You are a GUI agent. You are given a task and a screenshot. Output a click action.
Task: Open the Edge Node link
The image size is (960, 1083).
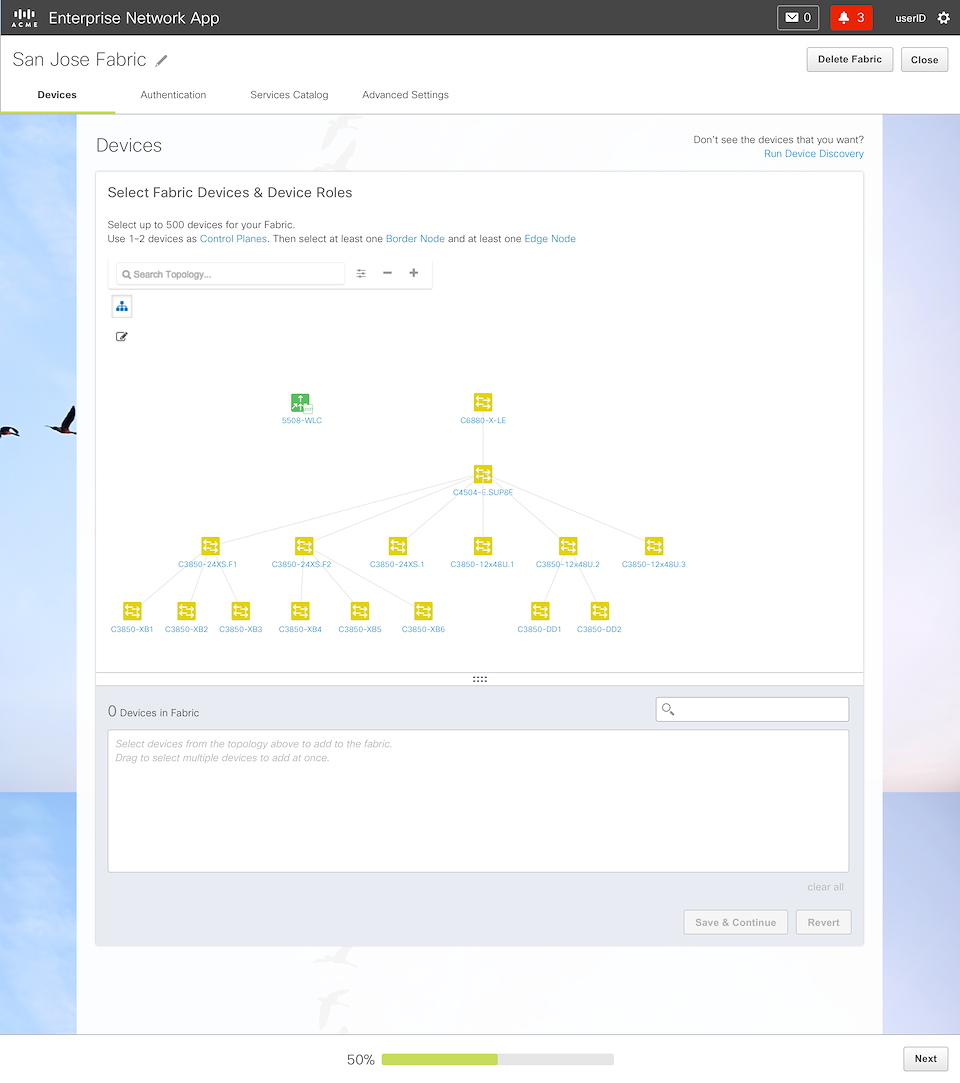pyautogui.click(x=550, y=239)
